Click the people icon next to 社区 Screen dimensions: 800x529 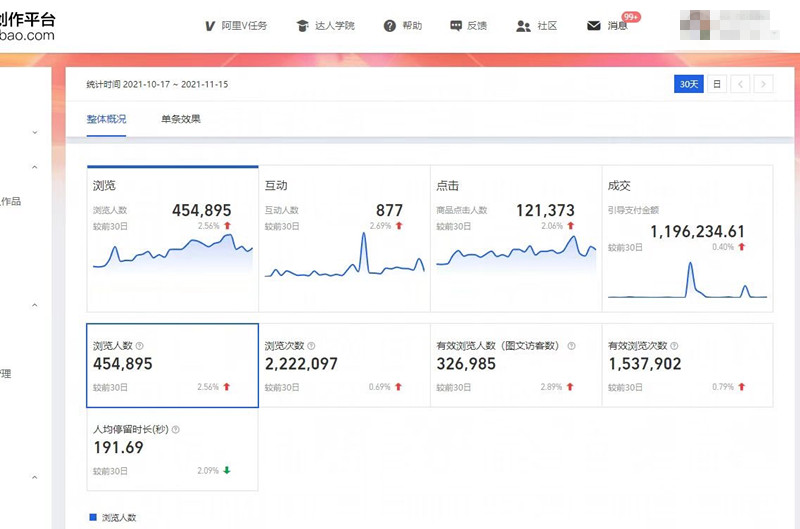tap(523, 26)
